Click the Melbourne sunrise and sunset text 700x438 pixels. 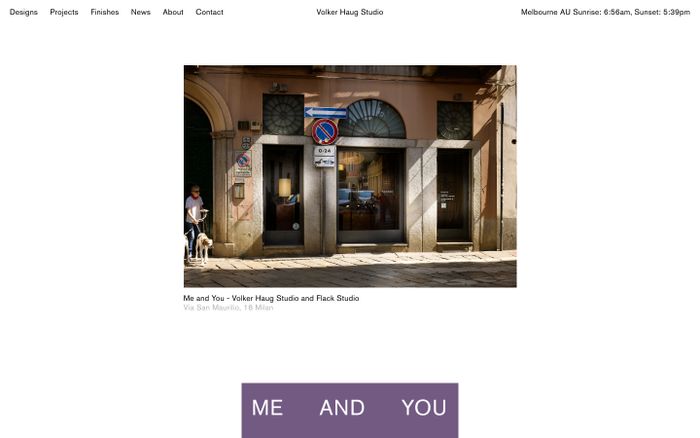pos(605,12)
